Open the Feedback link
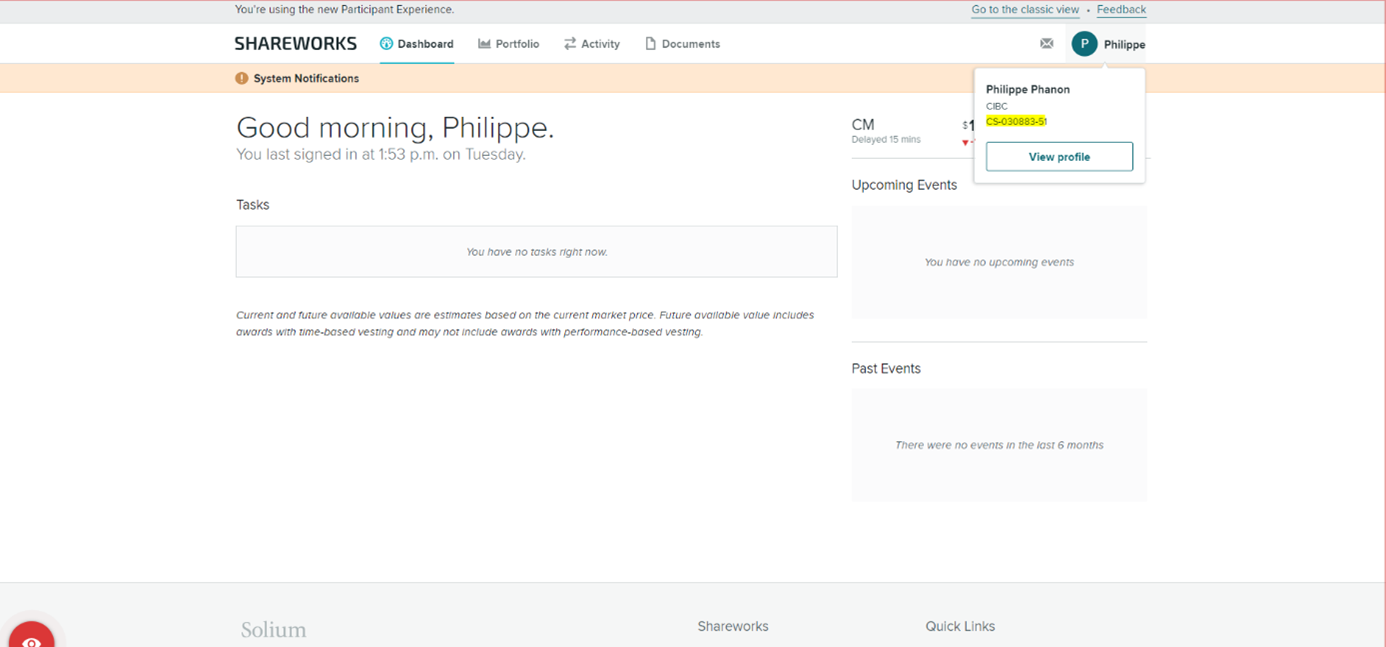The width and height of the screenshot is (1386, 647). click(1121, 10)
